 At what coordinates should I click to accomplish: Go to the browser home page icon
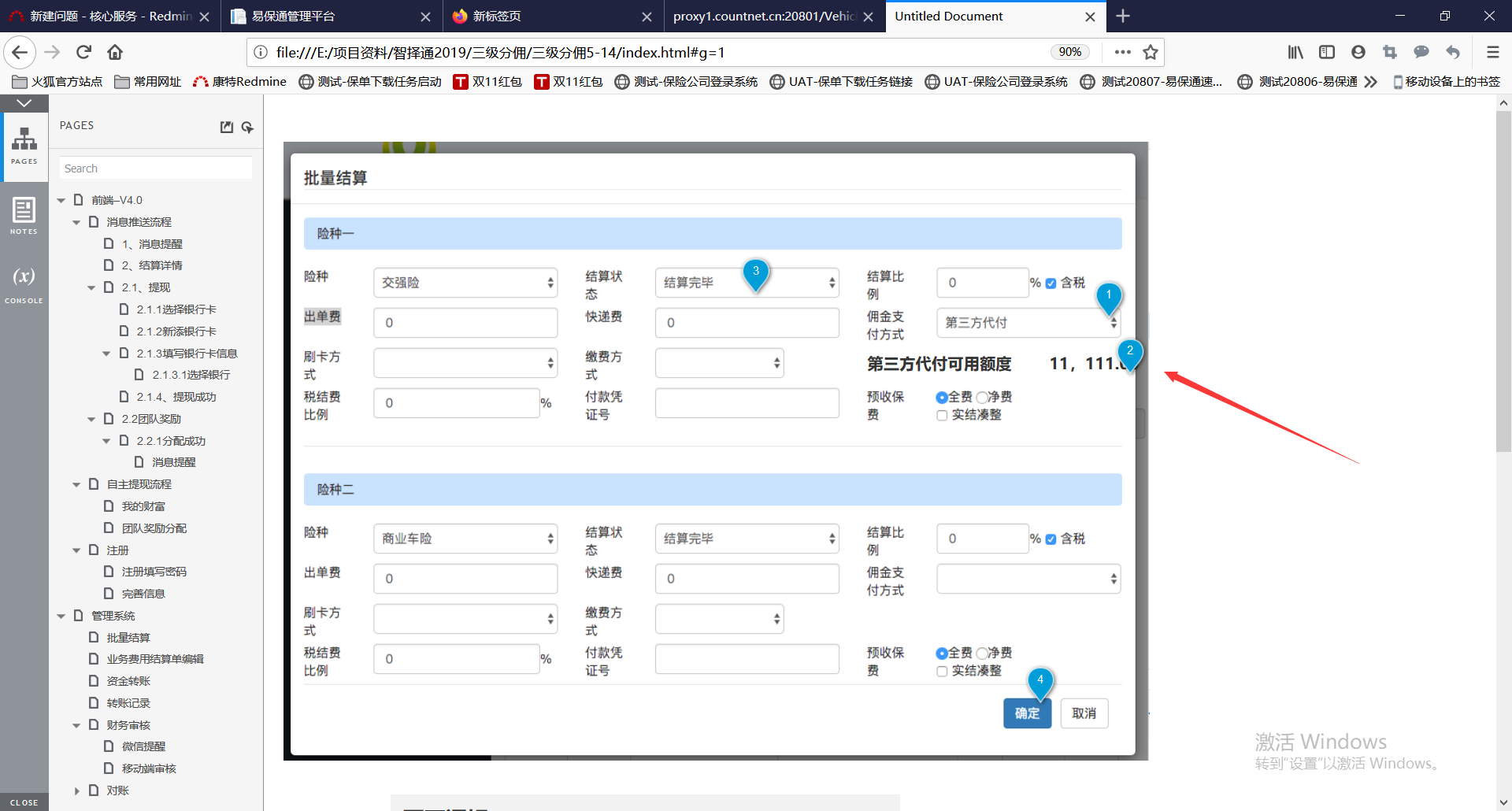click(x=115, y=52)
